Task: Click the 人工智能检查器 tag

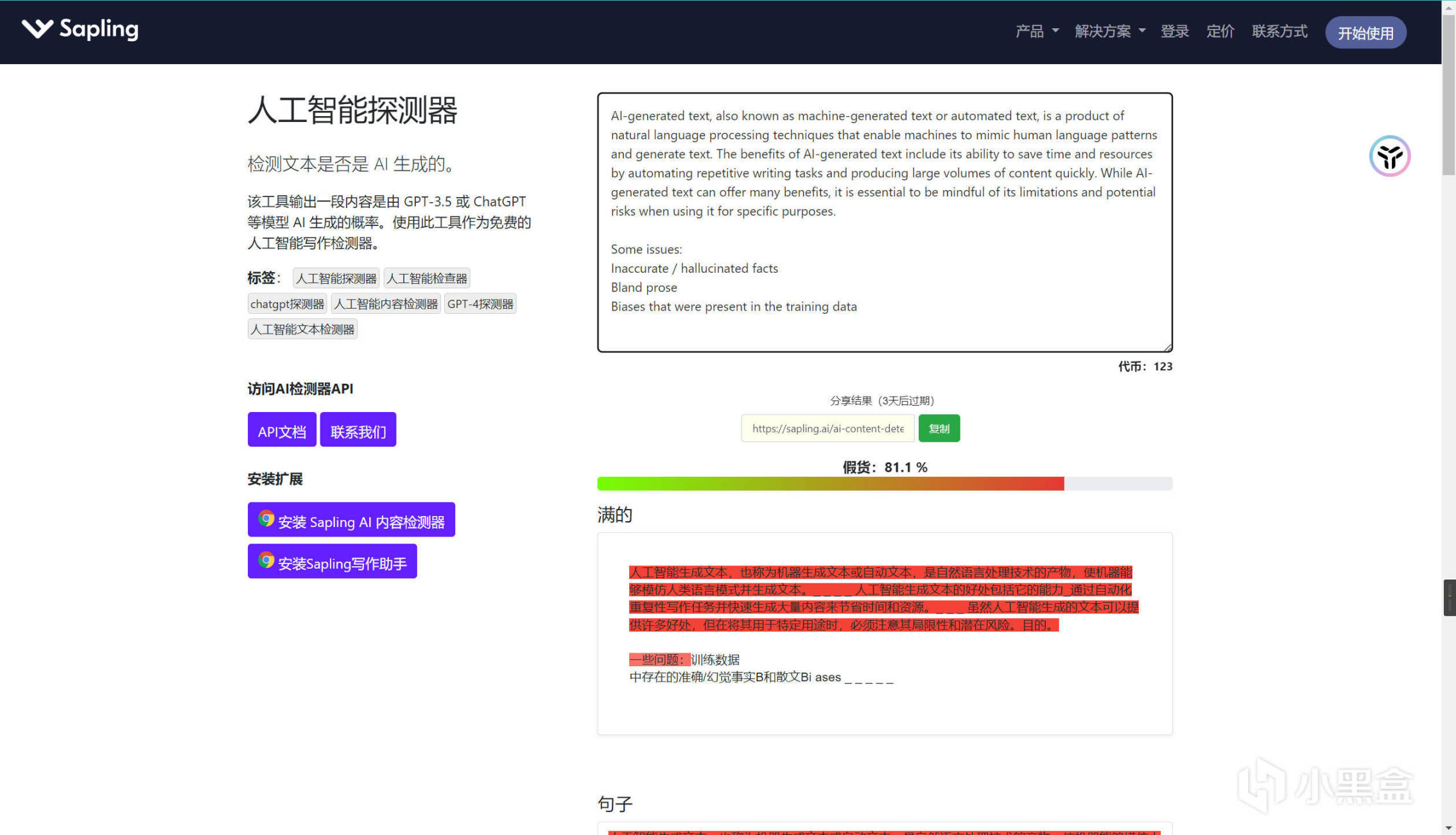Action: (427, 278)
